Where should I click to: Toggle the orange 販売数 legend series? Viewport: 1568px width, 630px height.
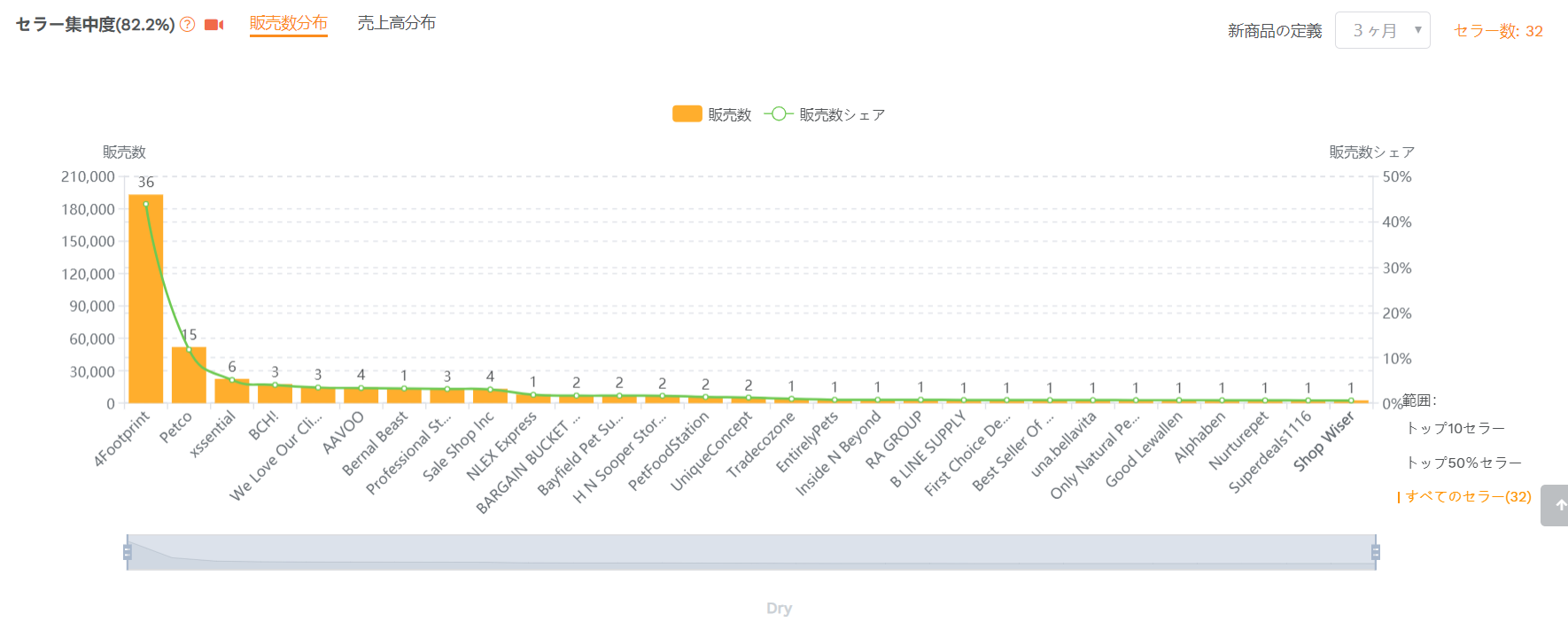[711, 114]
